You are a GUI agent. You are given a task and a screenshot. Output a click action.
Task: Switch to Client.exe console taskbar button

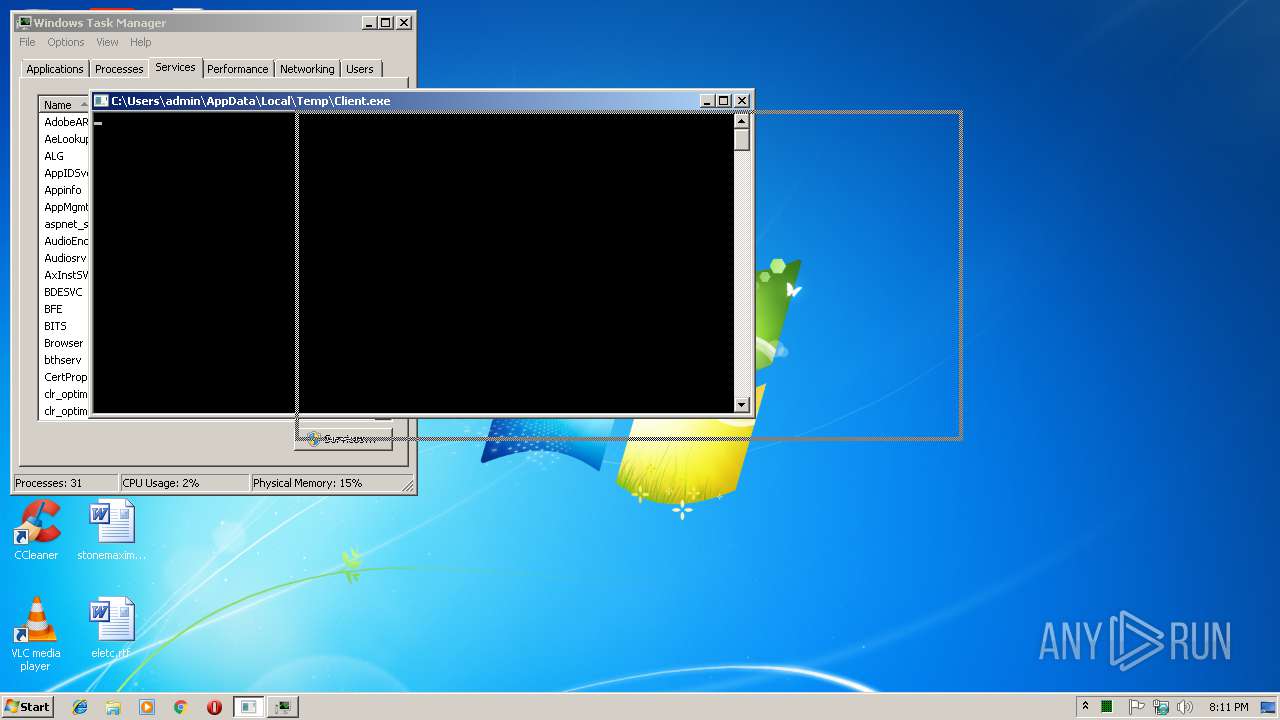(x=249, y=707)
